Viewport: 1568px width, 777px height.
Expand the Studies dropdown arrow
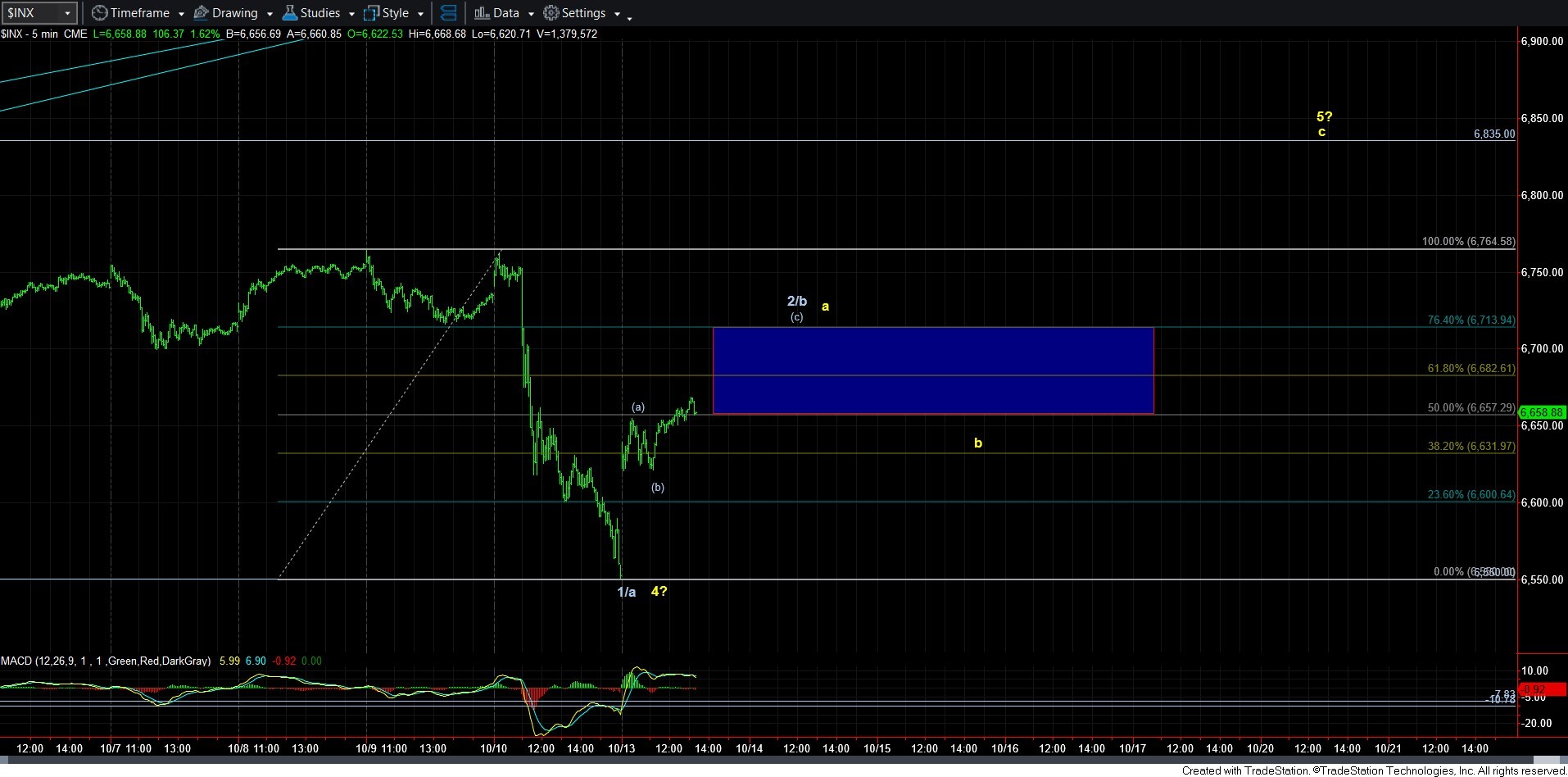pyautogui.click(x=351, y=14)
